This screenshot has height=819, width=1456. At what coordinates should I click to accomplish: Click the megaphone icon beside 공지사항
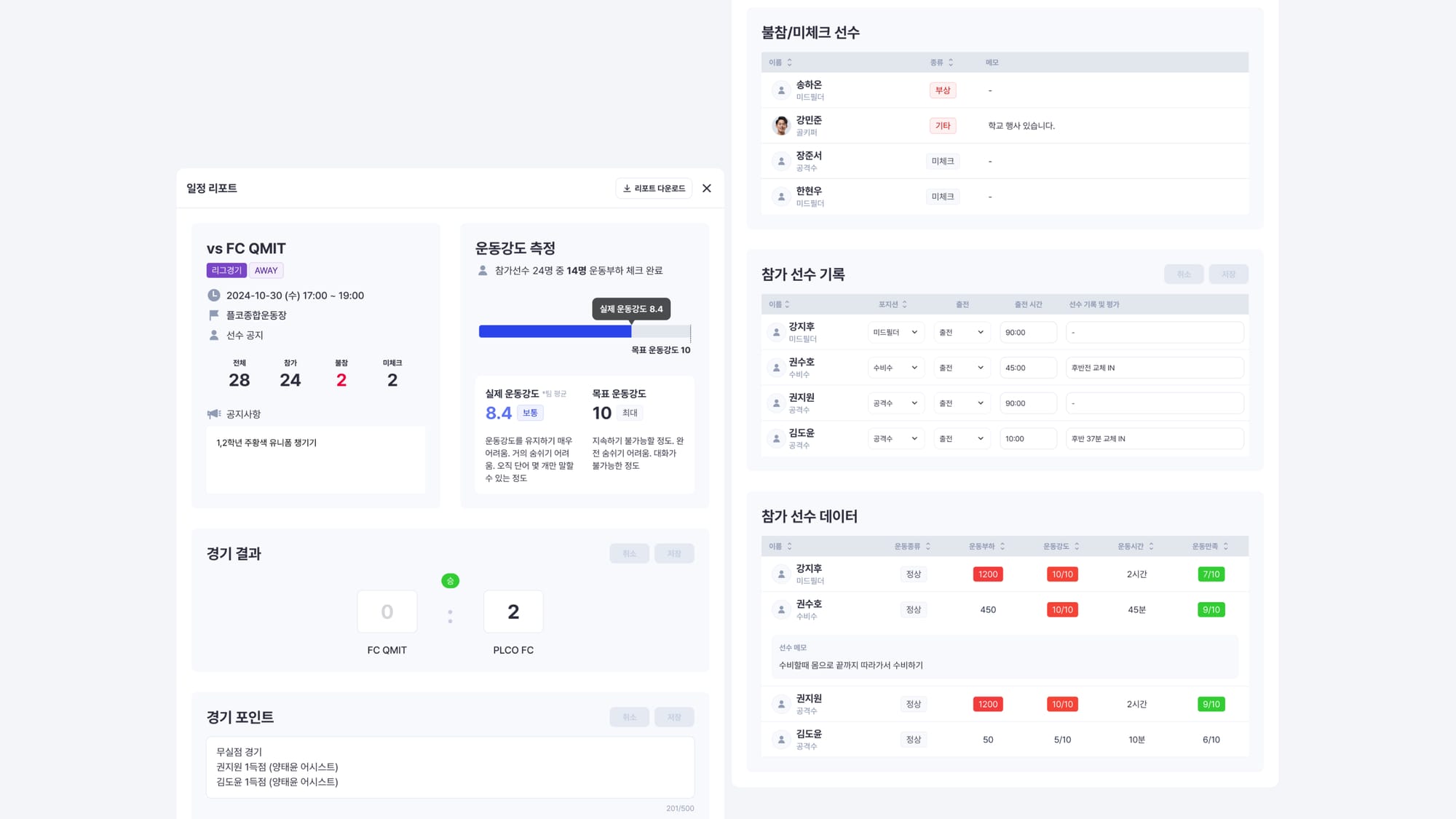click(213, 414)
